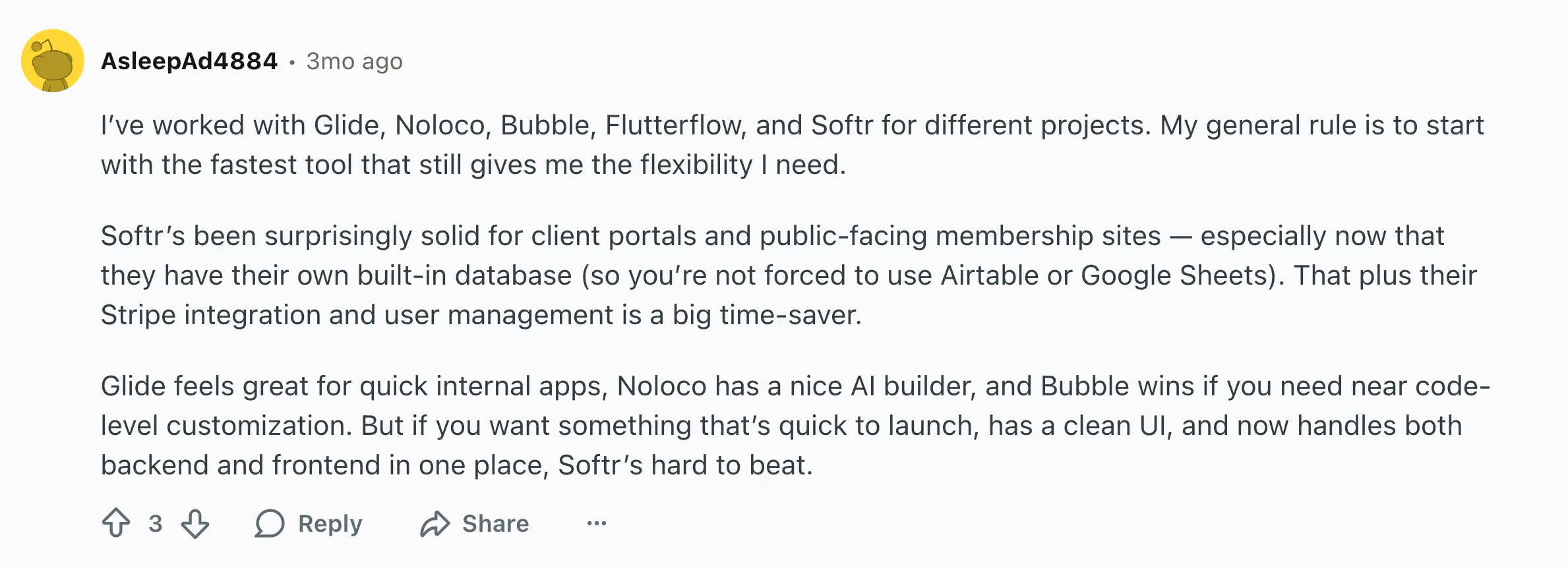Select the upvote arrow next to the count
Image resolution: width=1568 pixels, height=568 pixels.
tap(119, 523)
